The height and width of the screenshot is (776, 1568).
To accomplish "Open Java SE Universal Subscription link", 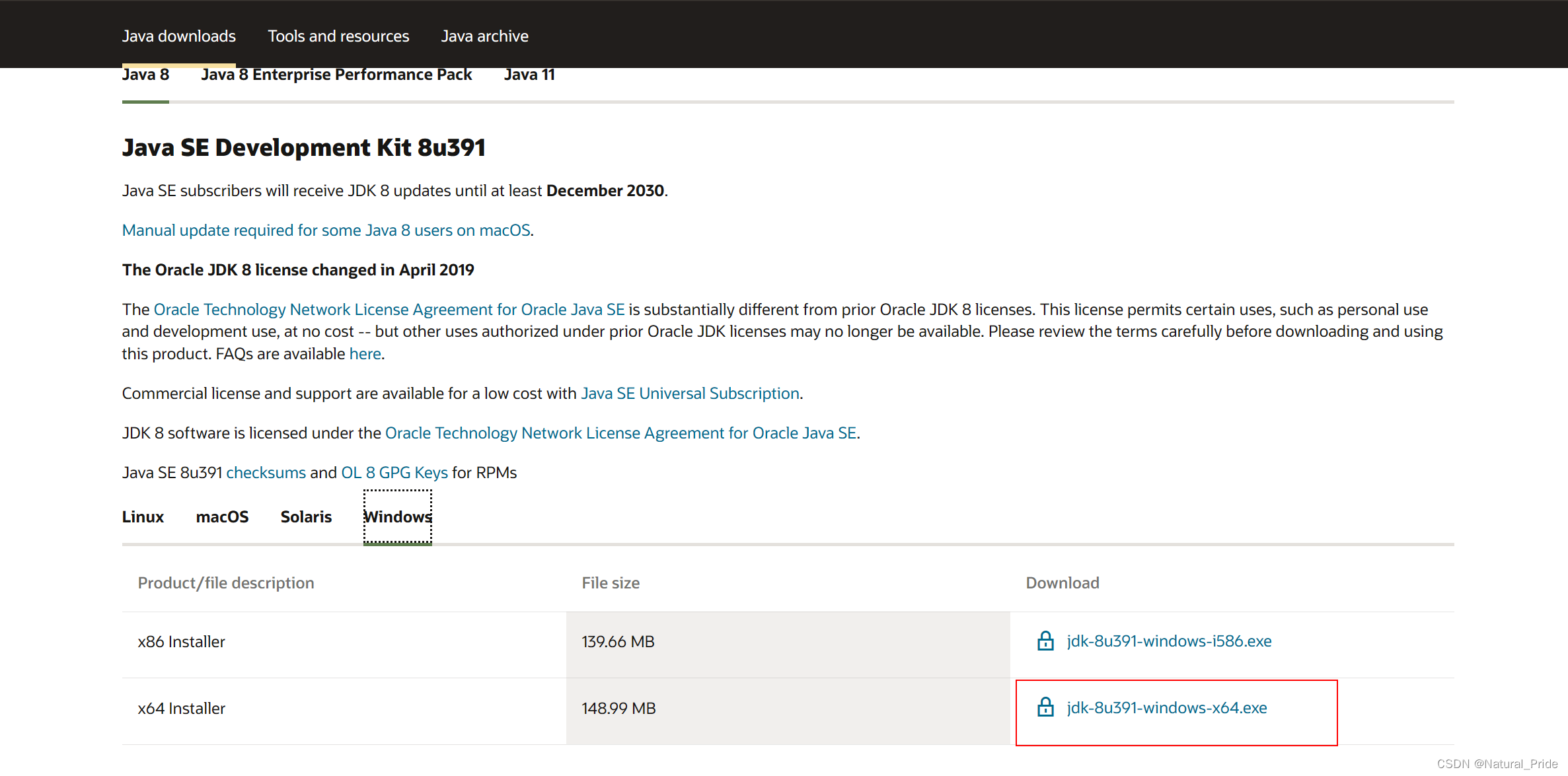I will click(x=690, y=394).
